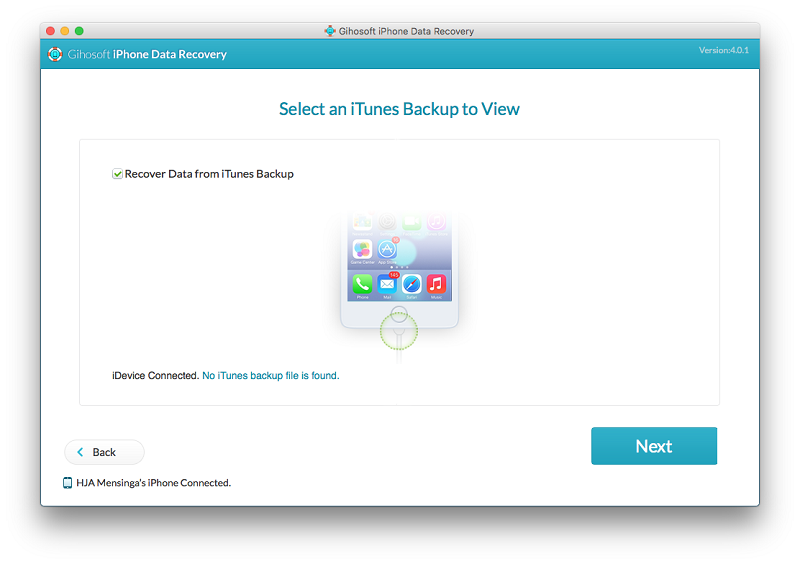
Task: Click the title bar Gihosoft app icon
Action: click(x=330, y=31)
